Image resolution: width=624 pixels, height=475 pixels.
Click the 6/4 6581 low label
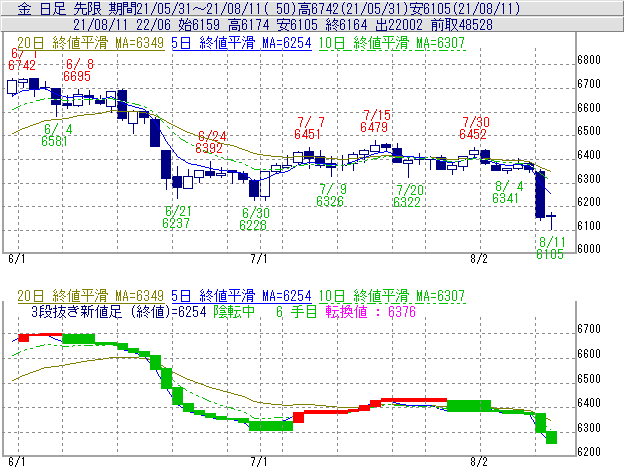pyautogui.click(x=55, y=135)
